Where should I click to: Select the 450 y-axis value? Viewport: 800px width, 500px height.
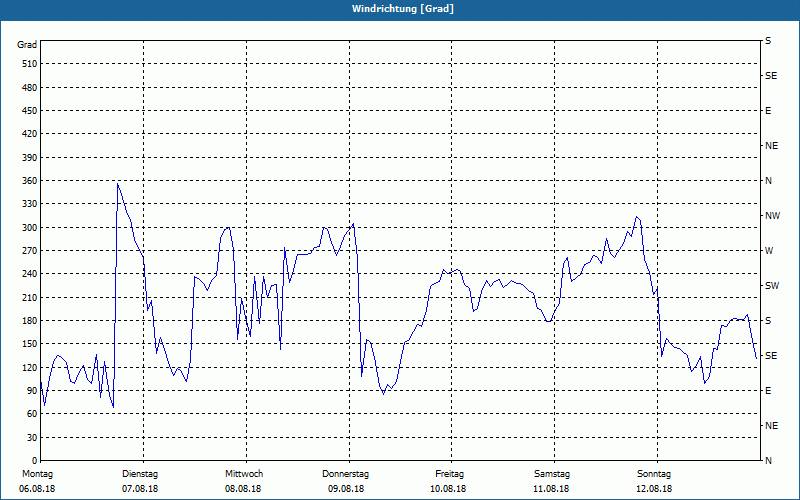click(x=30, y=111)
